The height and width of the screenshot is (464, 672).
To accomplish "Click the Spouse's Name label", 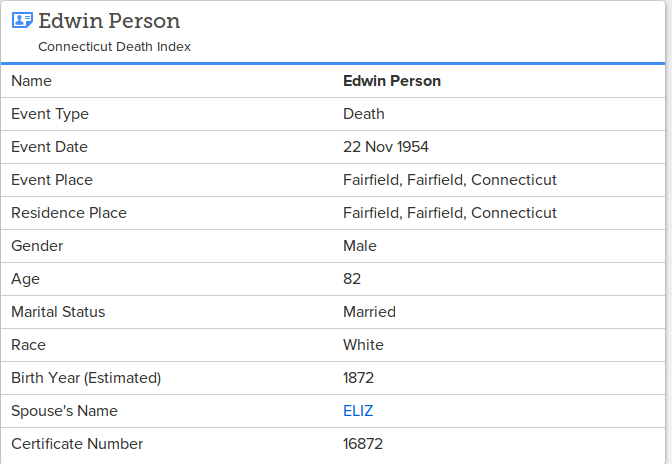I will [x=64, y=411].
